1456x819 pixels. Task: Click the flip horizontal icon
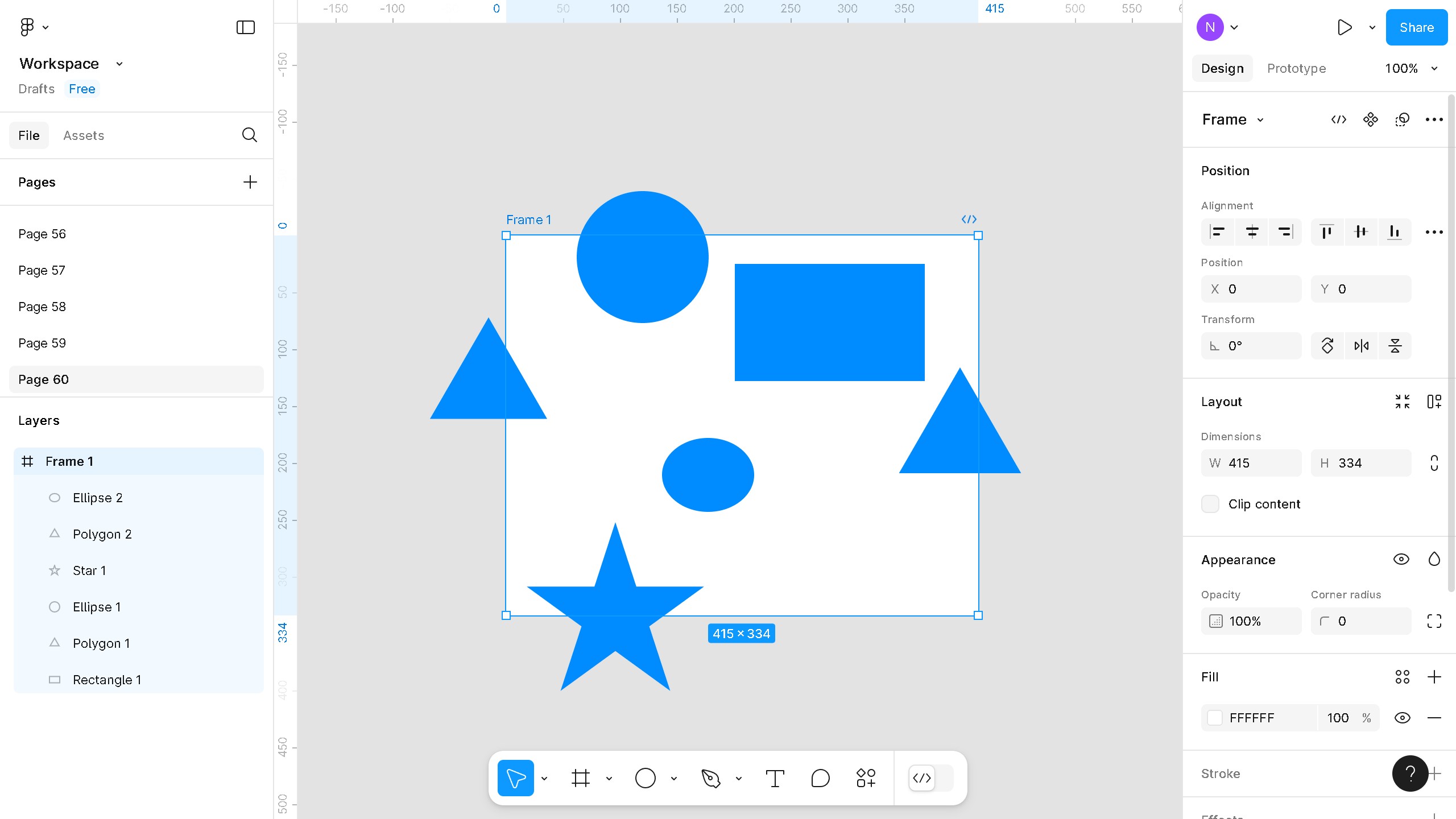[1362, 346]
